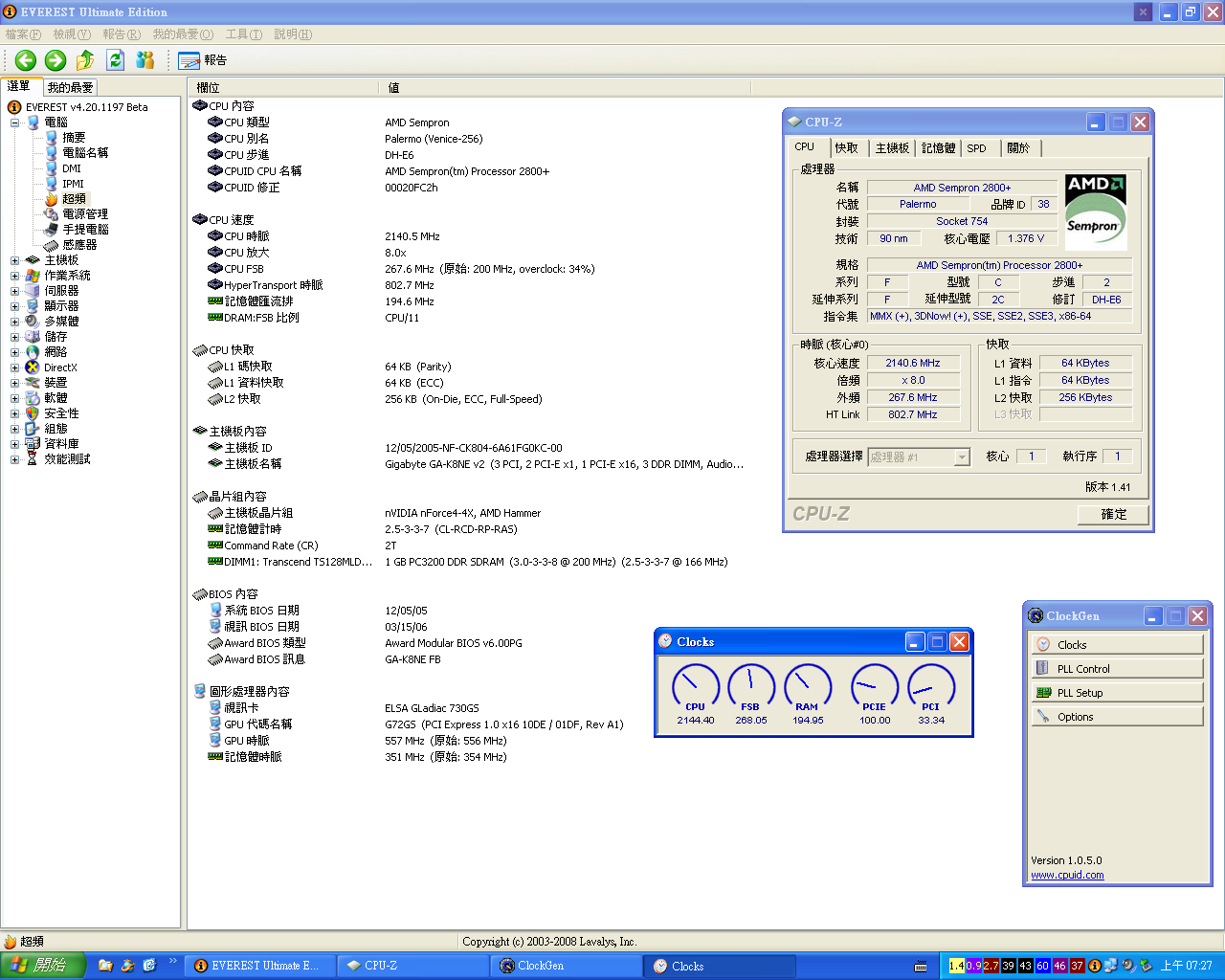Screen dimensions: 1225x980
Task: Click the 資料庫 database icon in tree
Action: [x=33, y=444]
